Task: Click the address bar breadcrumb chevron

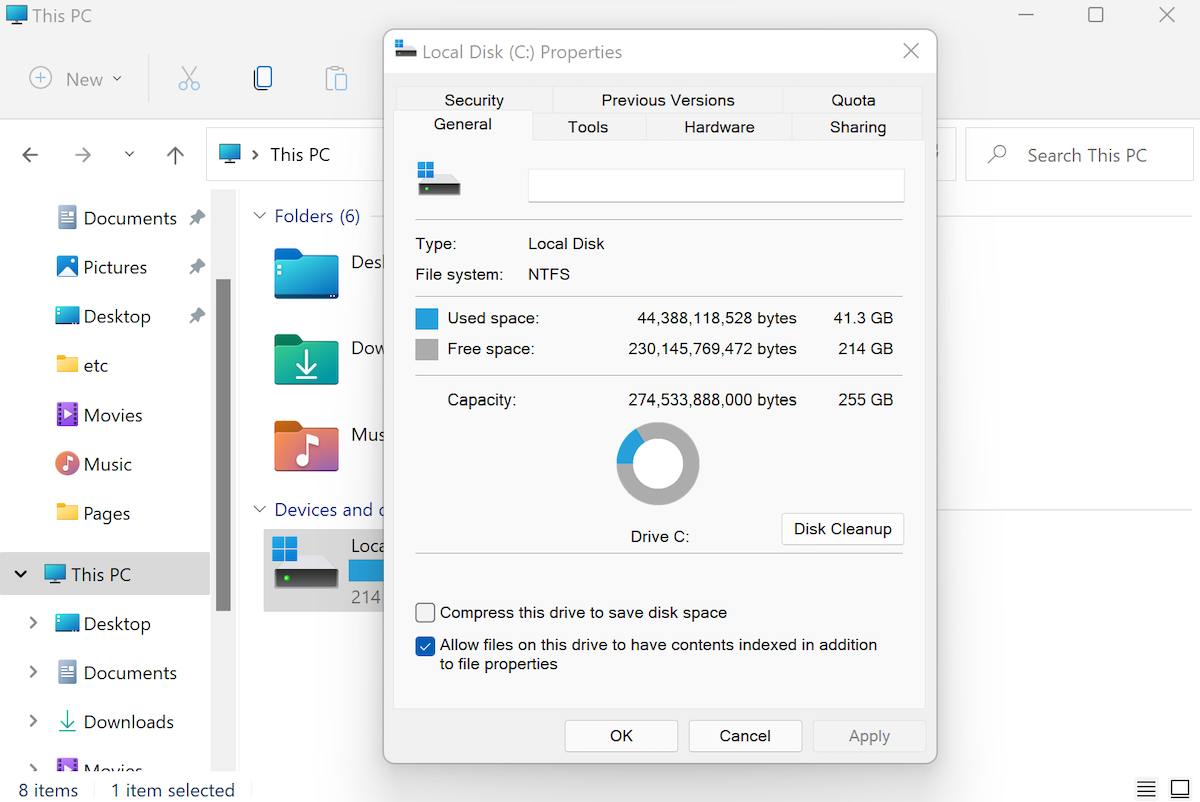Action: 256,155
